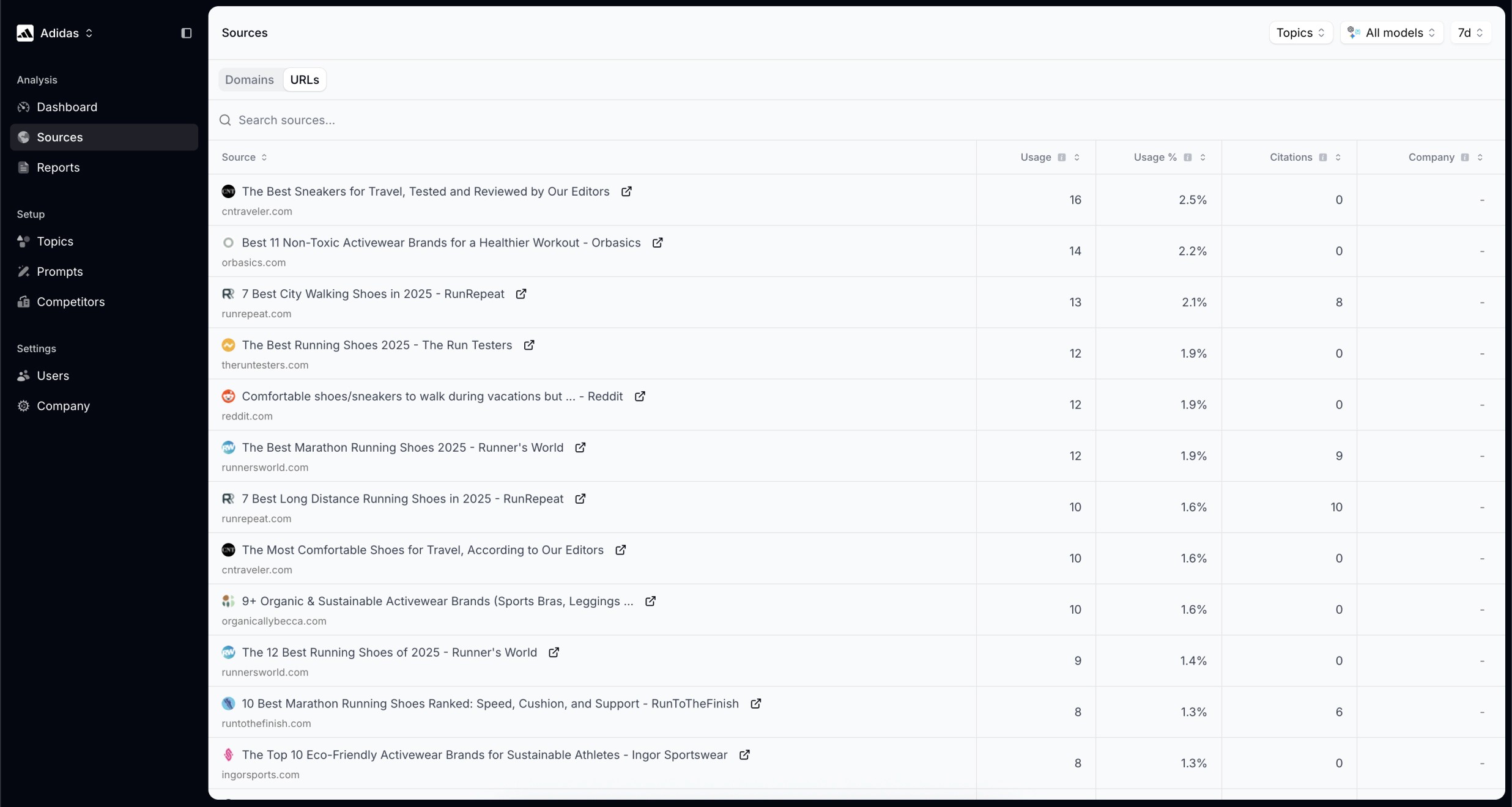The image size is (1512, 807).
Task: Click the info icon next to Company header
Action: [x=1465, y=158]
